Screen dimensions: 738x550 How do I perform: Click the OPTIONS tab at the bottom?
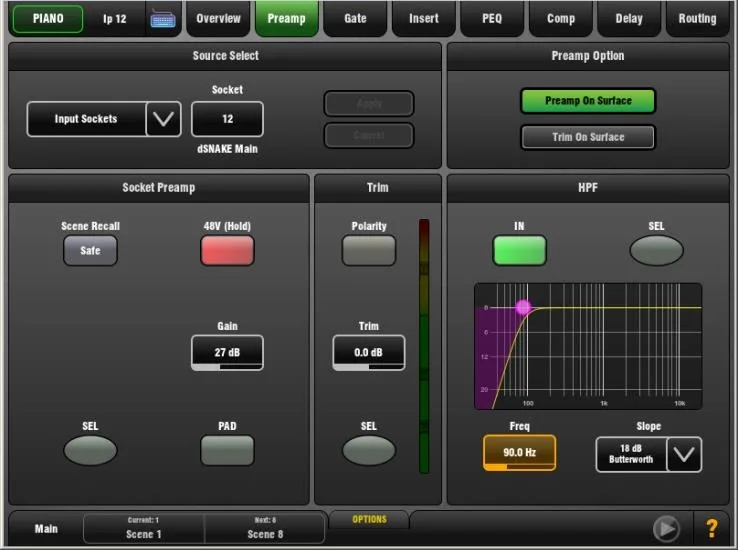(x=369, y=519)
